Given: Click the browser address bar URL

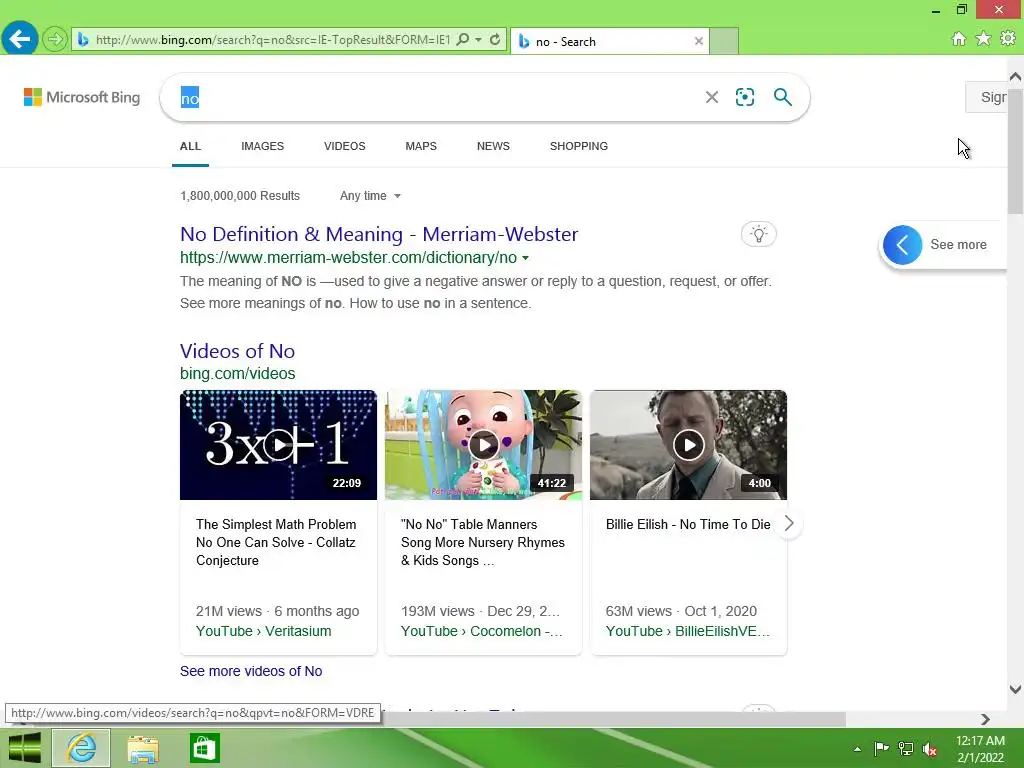Looking at the screenshot, I should tap(273, 40).
